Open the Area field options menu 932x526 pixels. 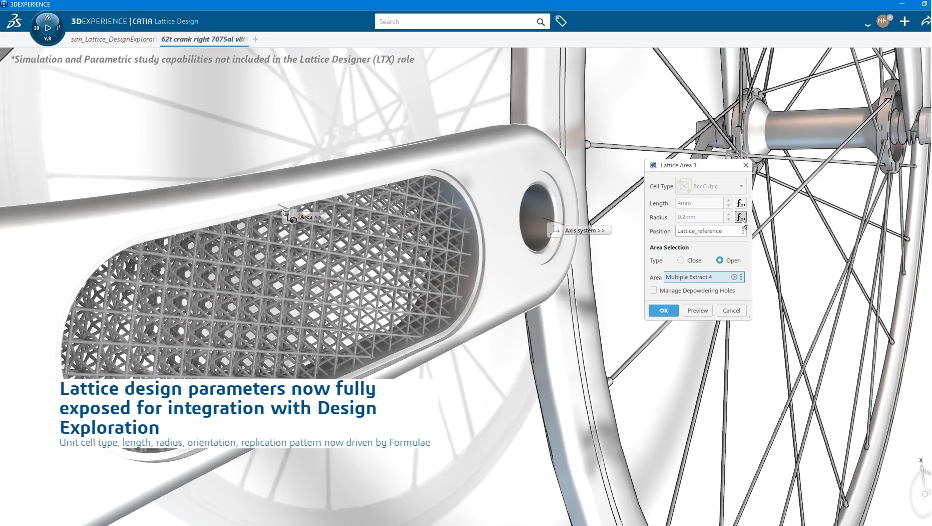(741, 277)
